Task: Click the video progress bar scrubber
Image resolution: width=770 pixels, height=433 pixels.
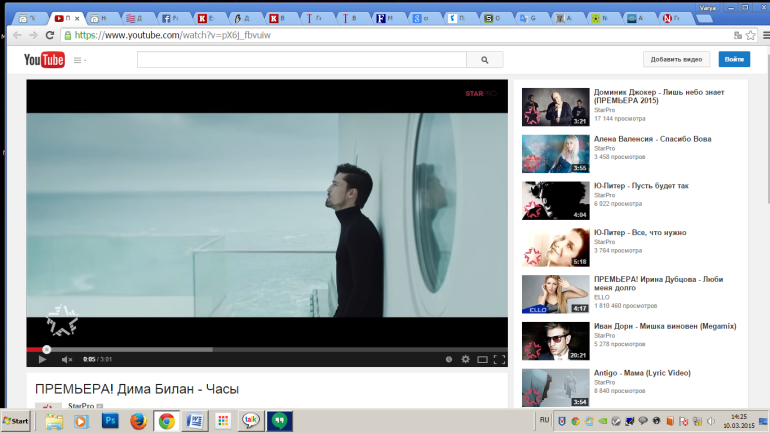Action: pos(47,350)
